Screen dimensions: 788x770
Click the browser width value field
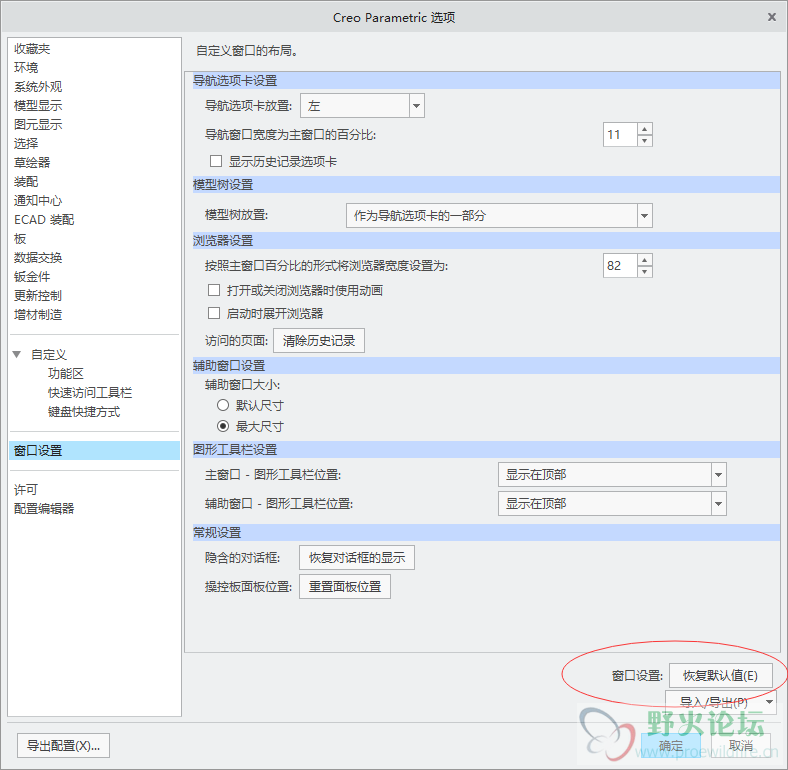pyautogui.click(x=621, y=265)
